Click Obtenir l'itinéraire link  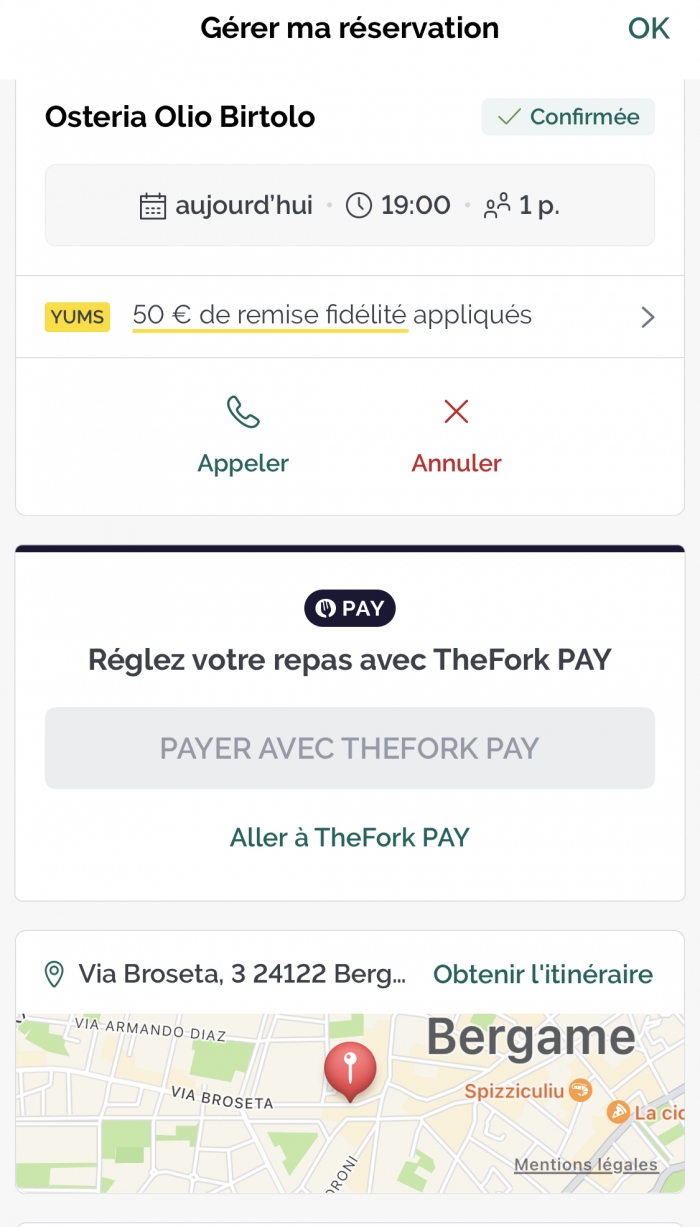click(x=543, y=974)
